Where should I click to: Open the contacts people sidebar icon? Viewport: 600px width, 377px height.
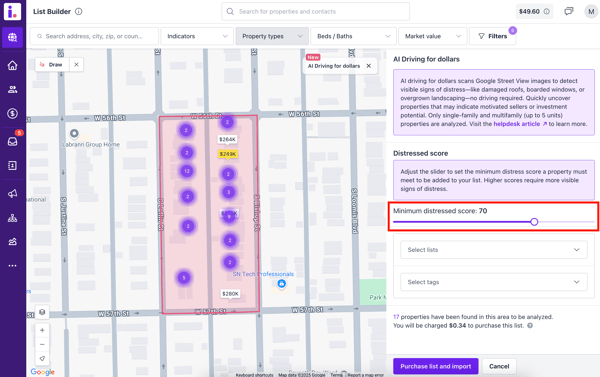coord(12,89)
